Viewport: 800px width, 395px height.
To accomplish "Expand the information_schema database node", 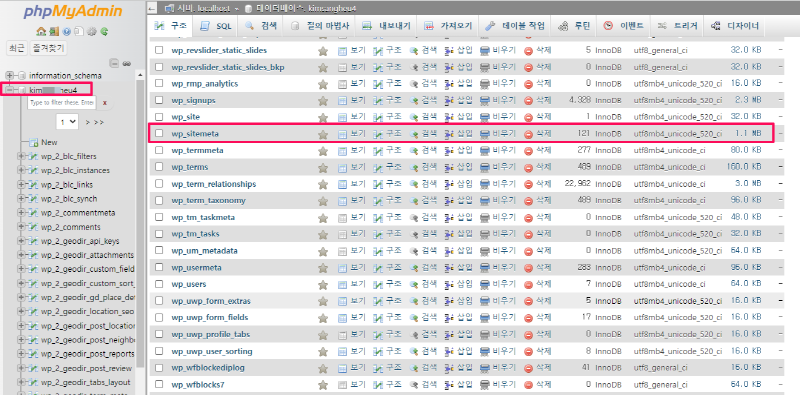I will (10, 76).
